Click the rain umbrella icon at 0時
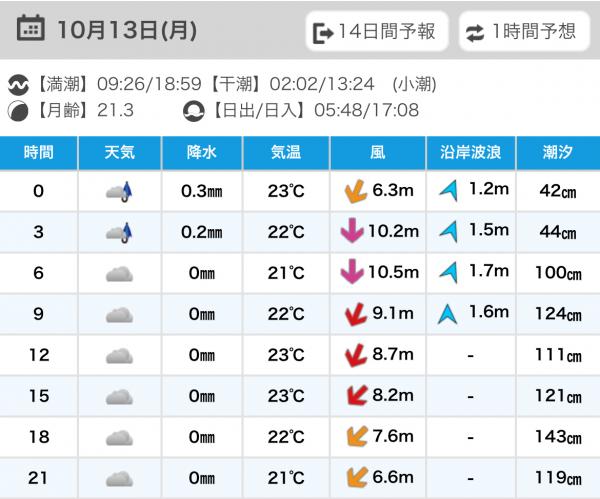Viewport: 600px width, 499px height. (119, 191)
